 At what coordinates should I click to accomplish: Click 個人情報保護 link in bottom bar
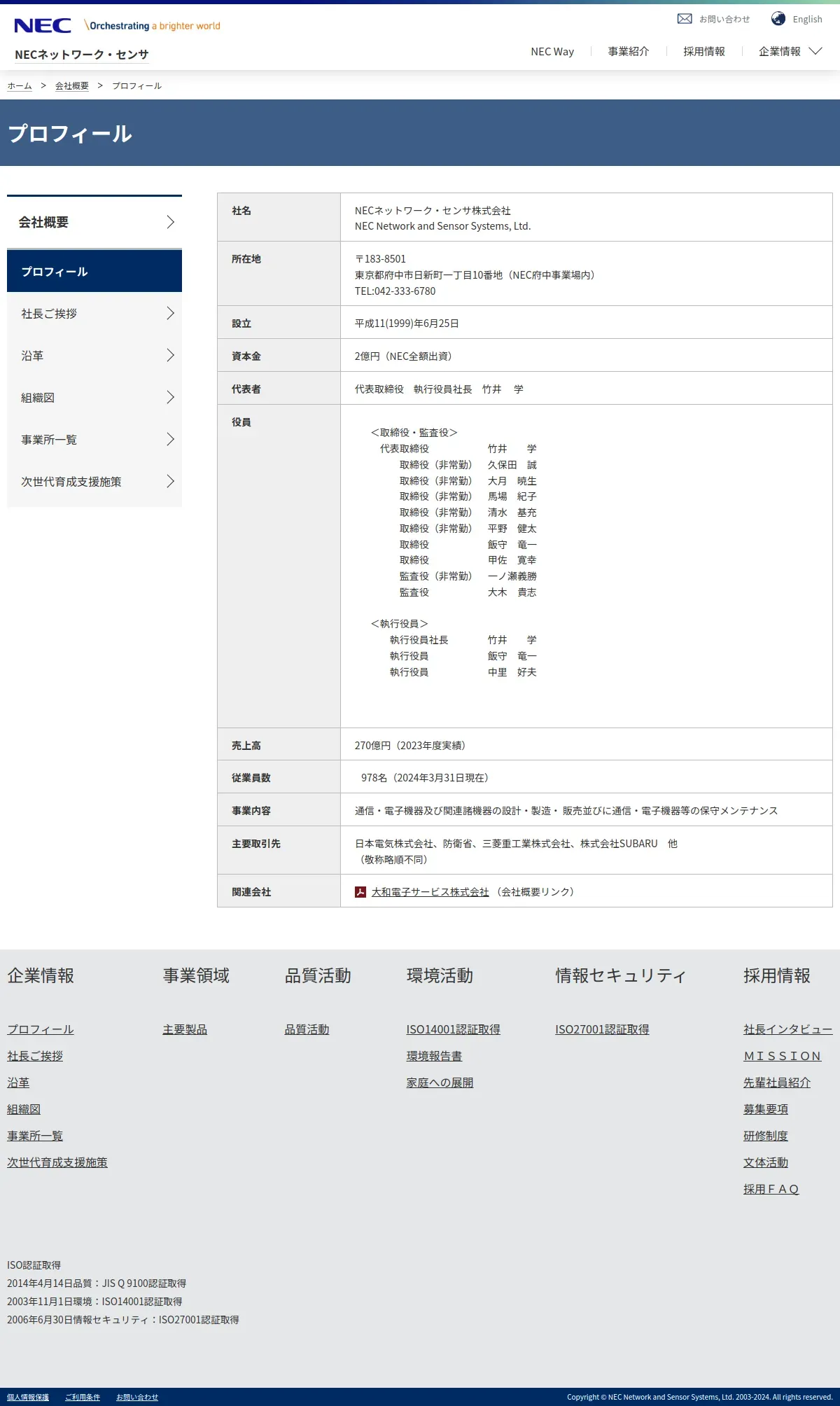click(x=28, y=1397)
